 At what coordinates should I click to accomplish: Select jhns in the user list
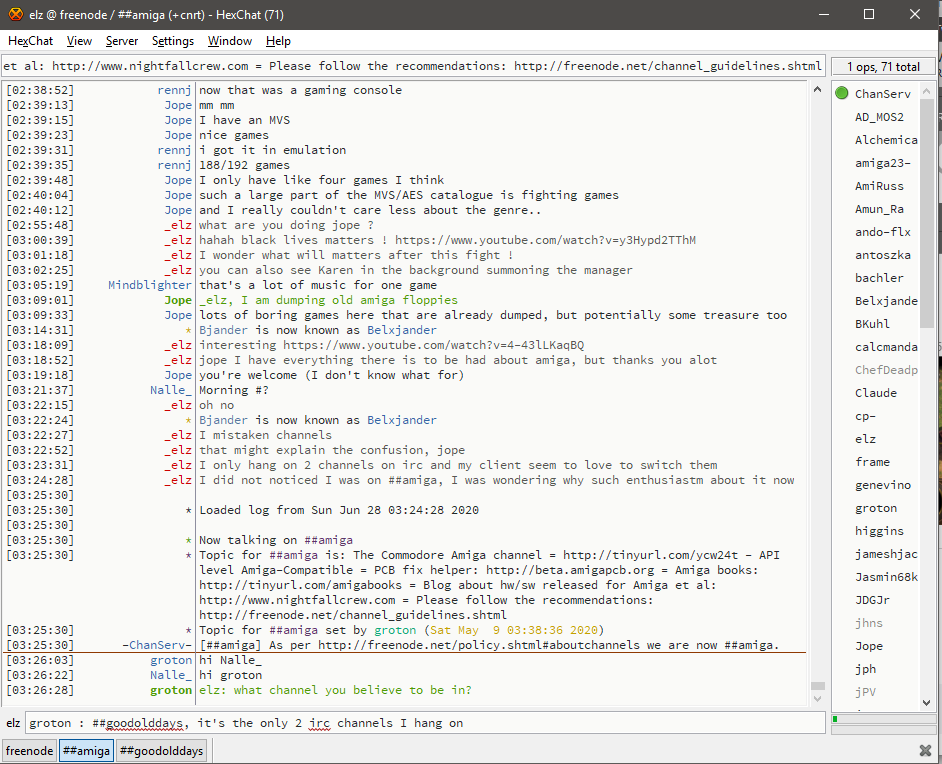click(869, 623)
